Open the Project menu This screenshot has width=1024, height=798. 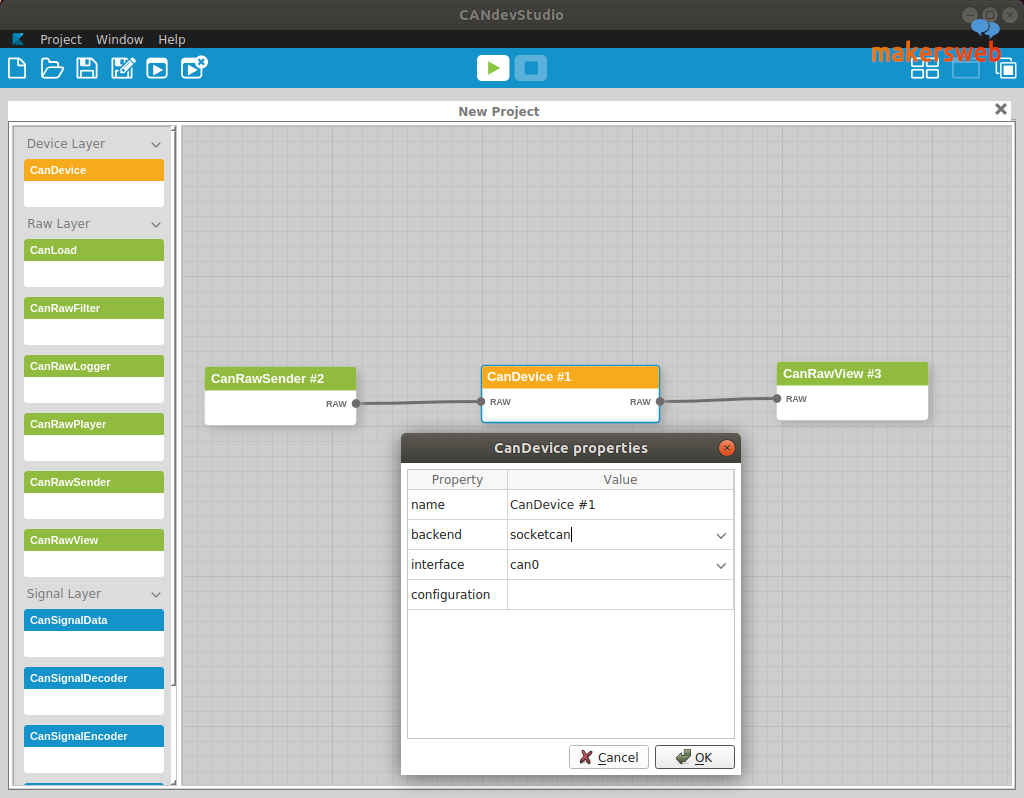pyautogui.click(x=60, y=39)
